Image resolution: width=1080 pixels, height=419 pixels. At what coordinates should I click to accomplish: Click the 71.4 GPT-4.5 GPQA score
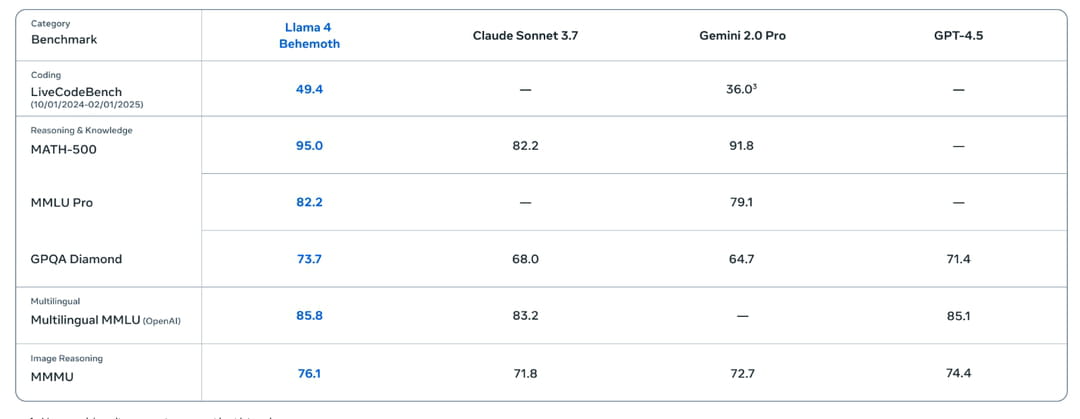(958, 259)
